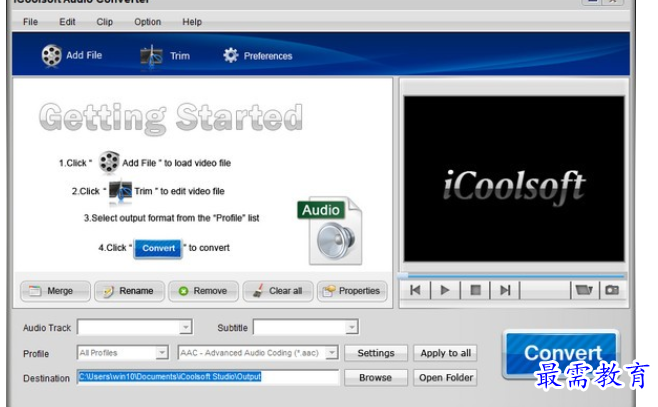Click the "Getting Started" heading
Screen dimensions: 658x407
171,118
